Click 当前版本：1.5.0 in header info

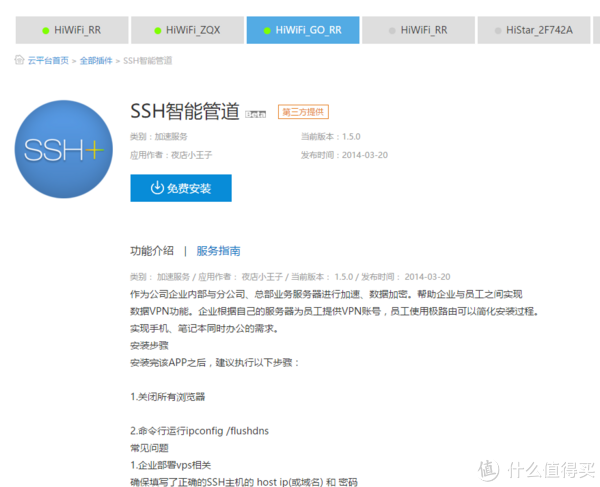click(331, 137)
